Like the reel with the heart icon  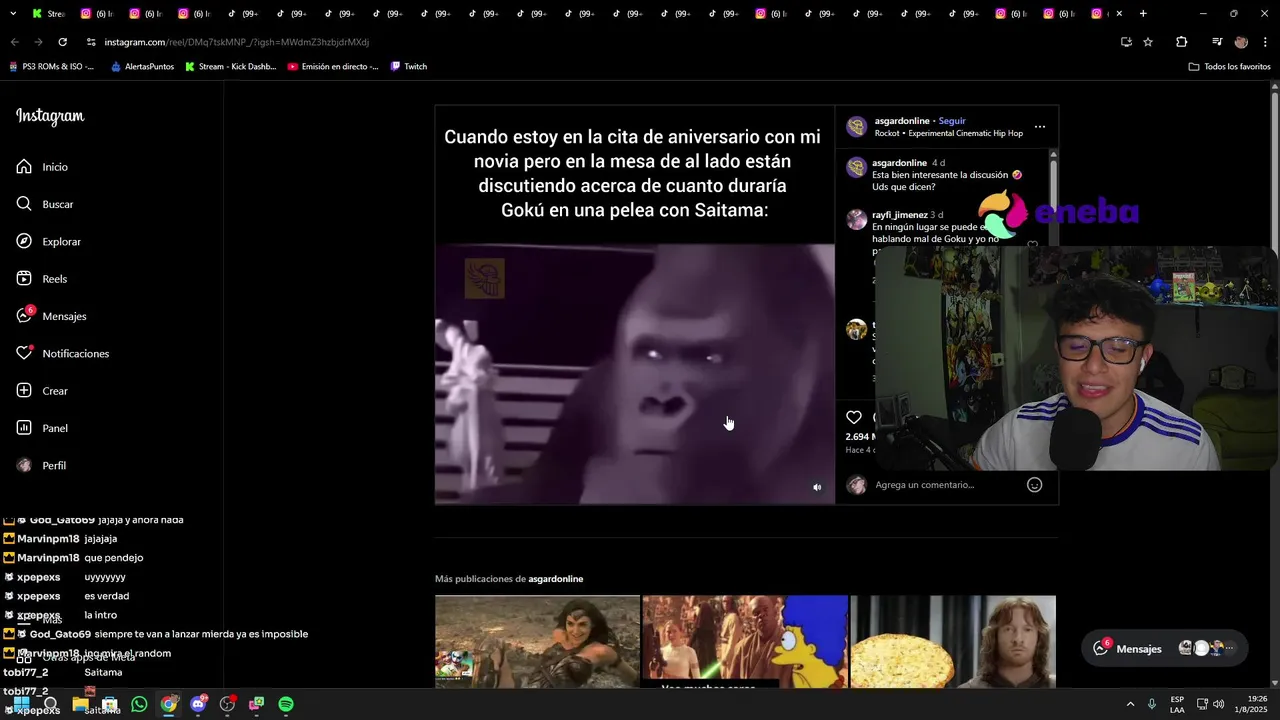[x=853, y=417]
